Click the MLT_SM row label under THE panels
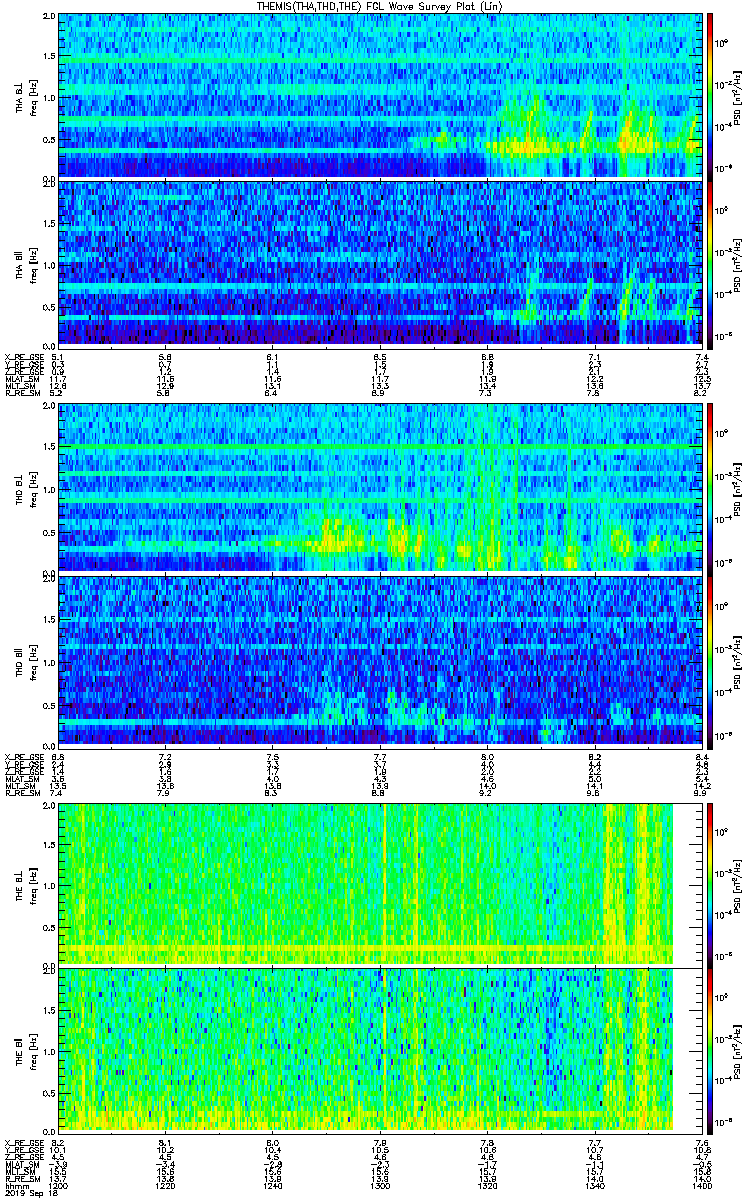This screenshot has width=750, height=1200. tap(19, 1173)
